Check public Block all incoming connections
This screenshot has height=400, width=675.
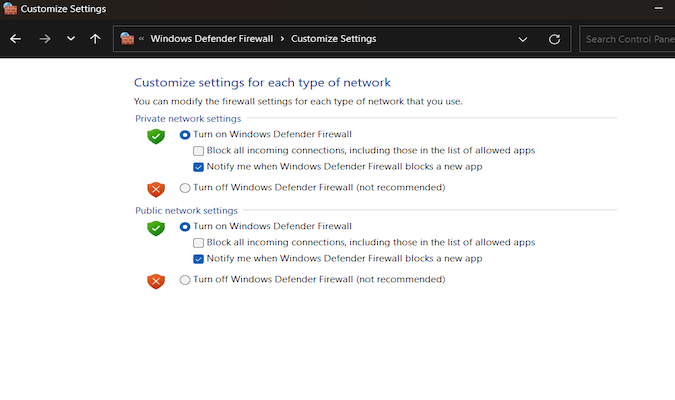pos(198,243)
